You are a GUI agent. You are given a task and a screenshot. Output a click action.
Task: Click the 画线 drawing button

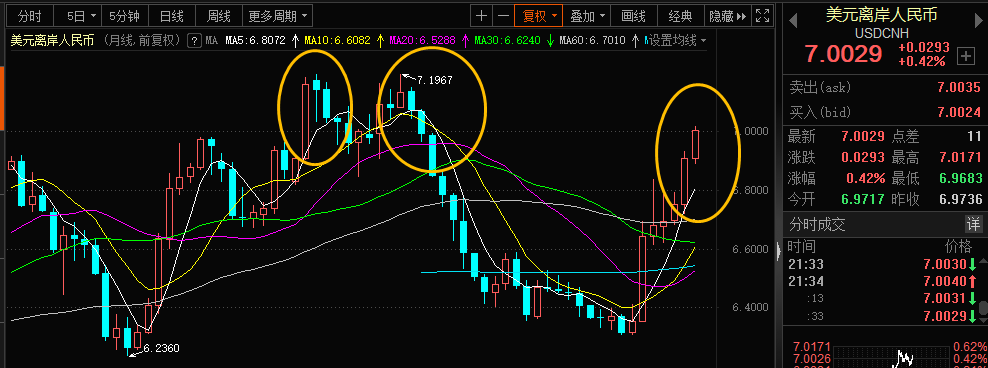point(633,16)
